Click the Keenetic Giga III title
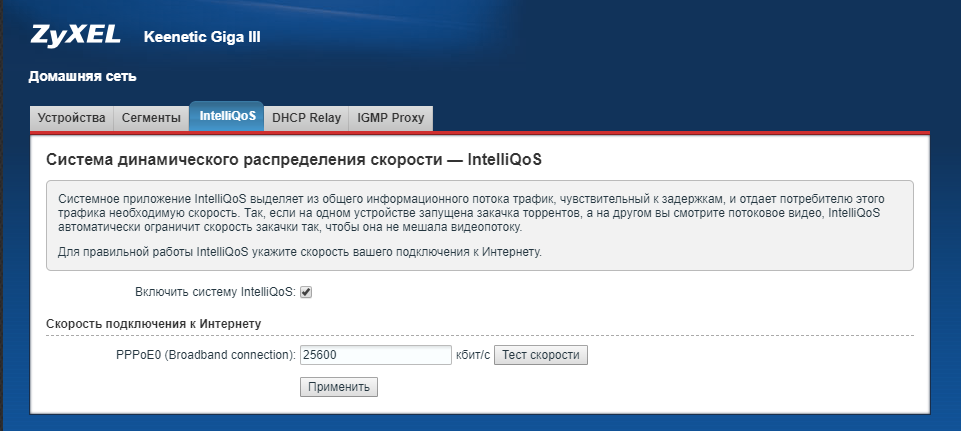Image resolution: width=961 pixels, height=431 pixels. coord(202,37)
